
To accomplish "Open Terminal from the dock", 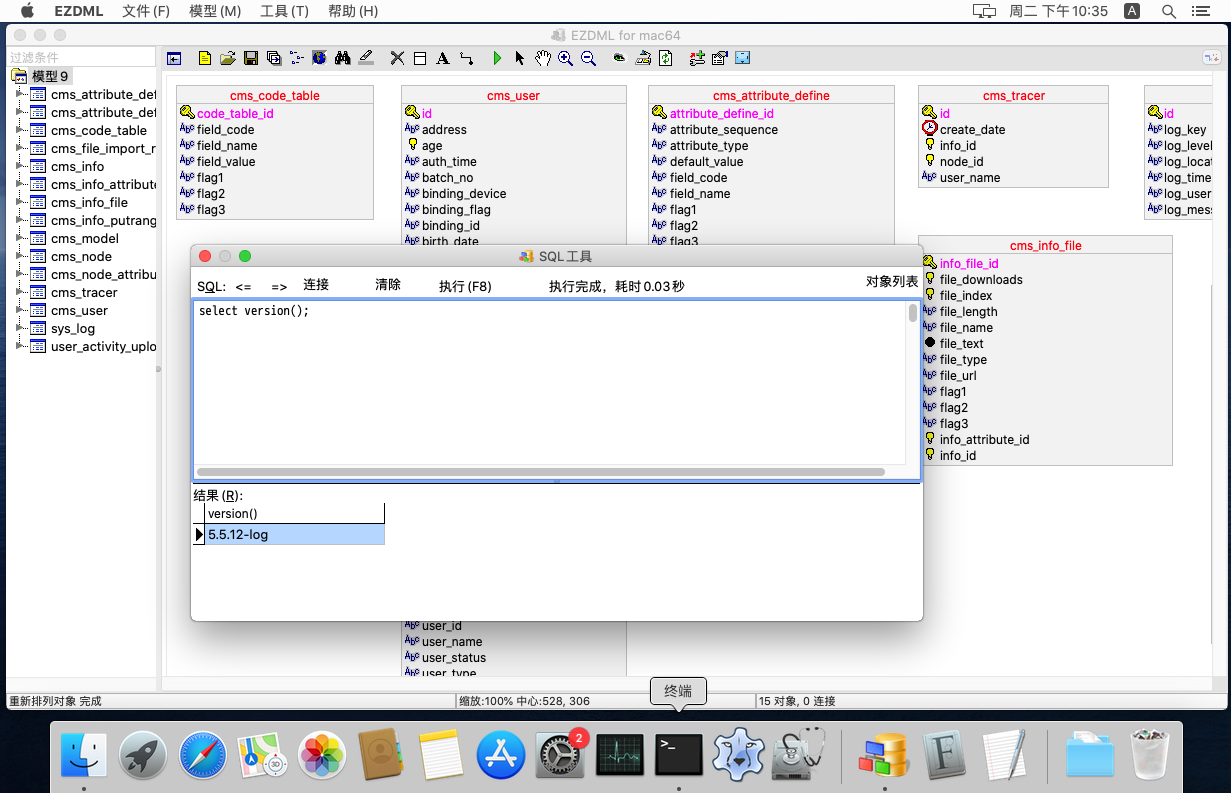I will [x=679, y=755].
